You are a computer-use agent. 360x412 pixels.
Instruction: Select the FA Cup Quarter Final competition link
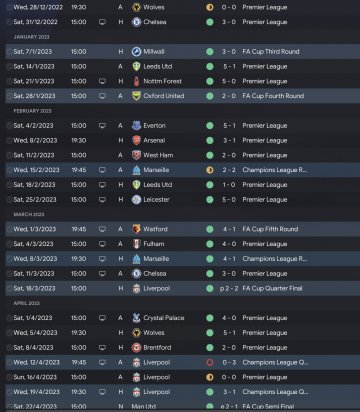click(272, 288)
